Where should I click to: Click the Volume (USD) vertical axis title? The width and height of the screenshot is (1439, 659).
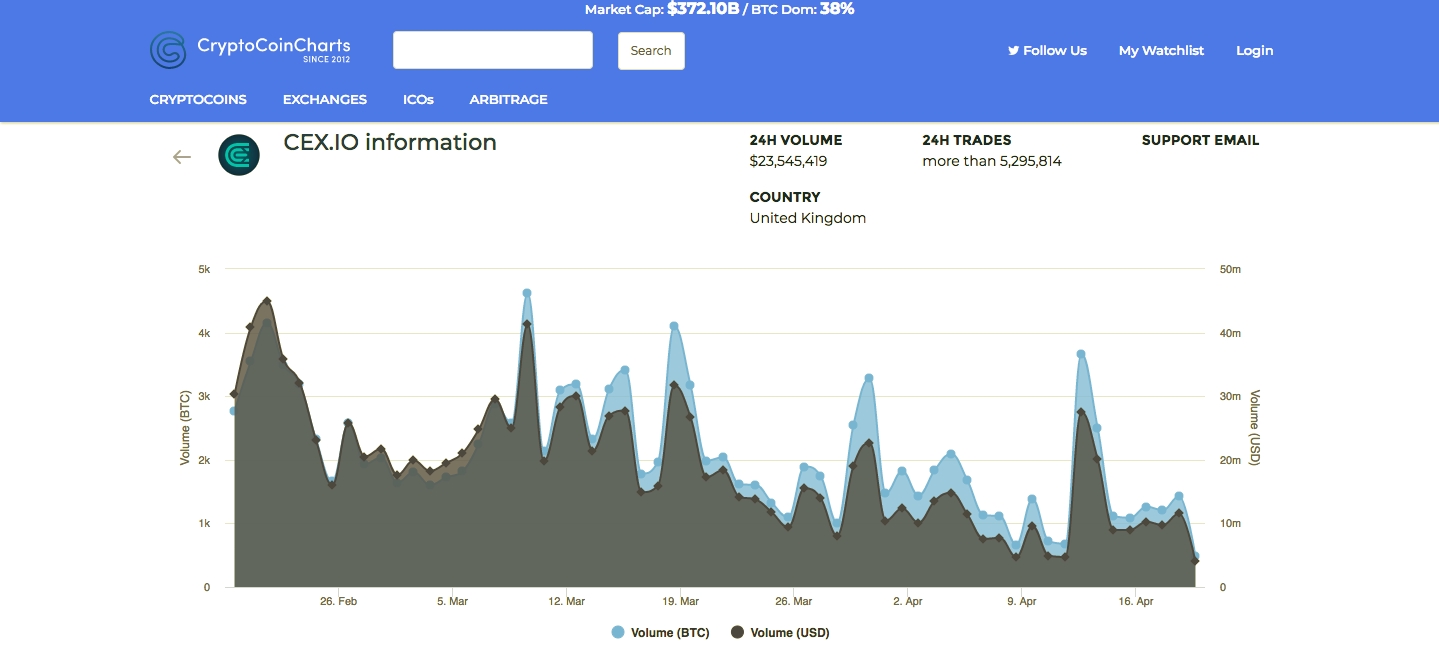pyautogui.click(x=1255, y=428)
